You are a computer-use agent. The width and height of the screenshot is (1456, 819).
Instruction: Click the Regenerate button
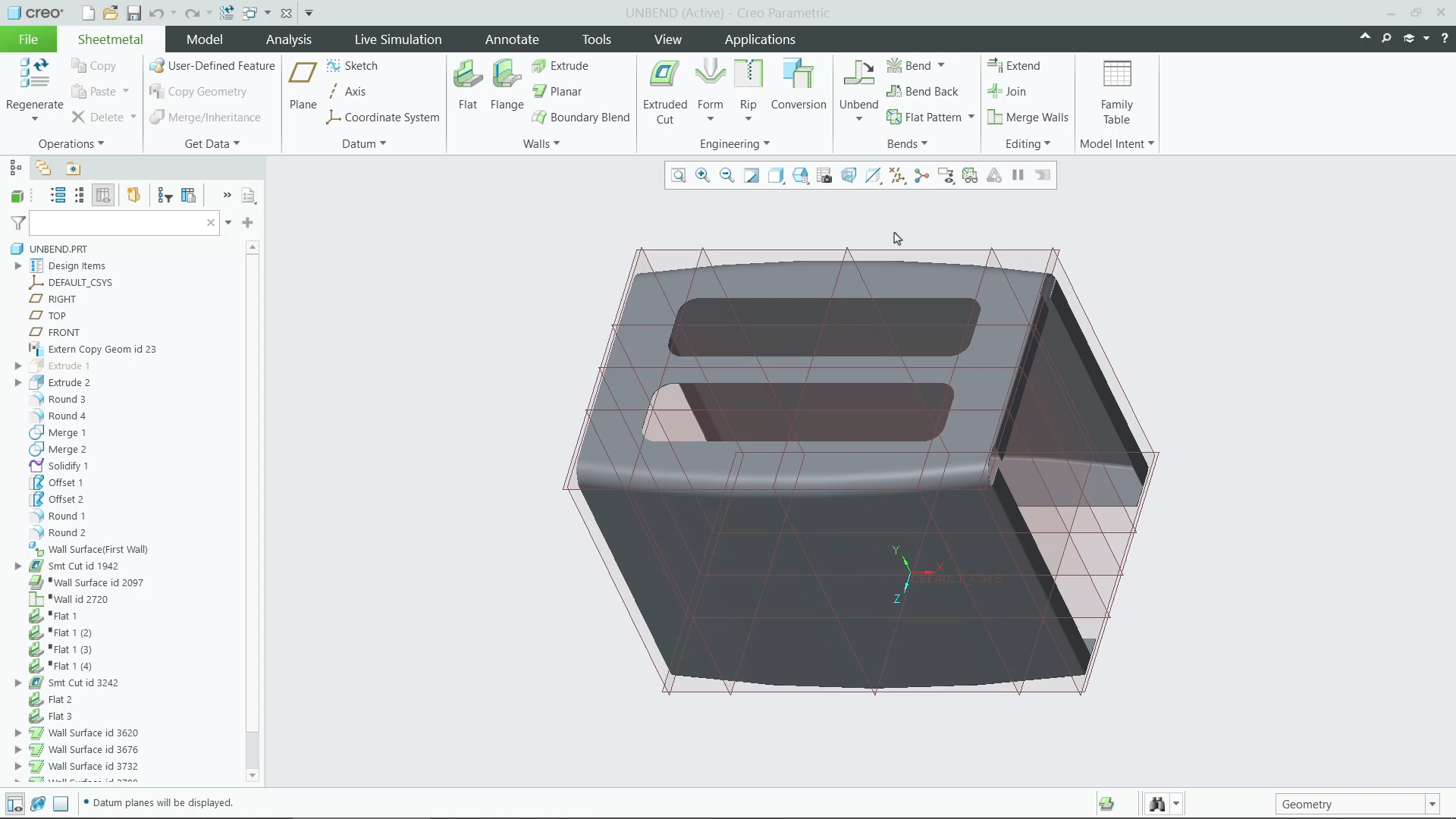click(33, 83)
